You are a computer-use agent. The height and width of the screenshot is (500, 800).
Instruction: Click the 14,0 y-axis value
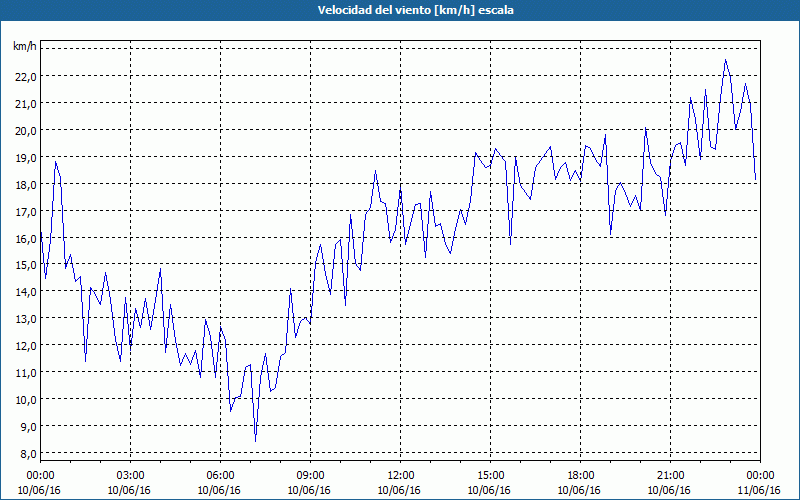coord(26,292)
